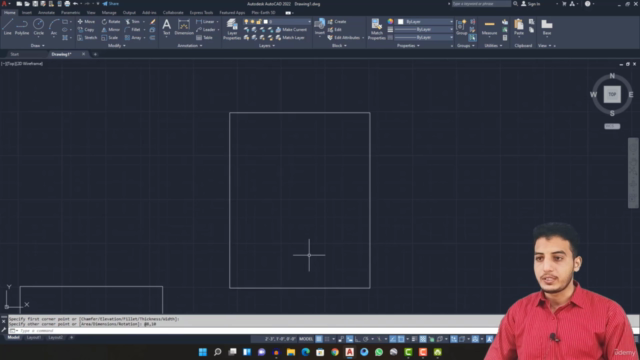Select the Circle tool

[x=38, y=27]
